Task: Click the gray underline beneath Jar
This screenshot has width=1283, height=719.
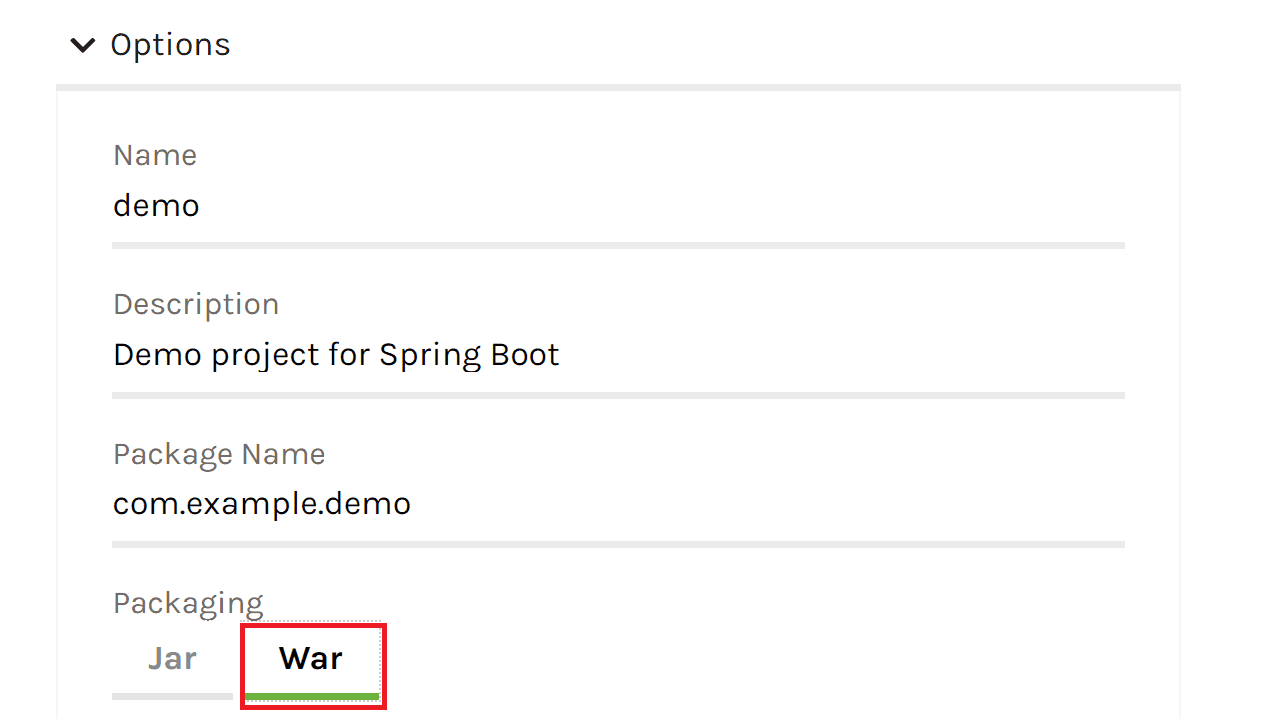Action: click(172, 695)
